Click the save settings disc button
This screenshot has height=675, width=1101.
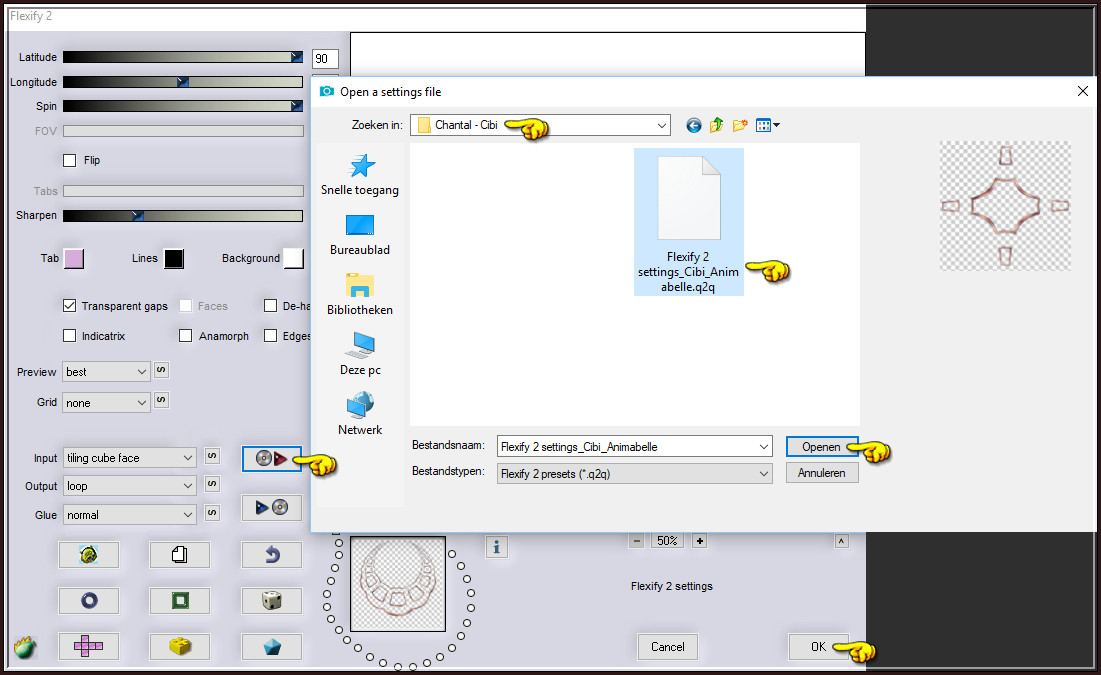(x=272, y=507)
